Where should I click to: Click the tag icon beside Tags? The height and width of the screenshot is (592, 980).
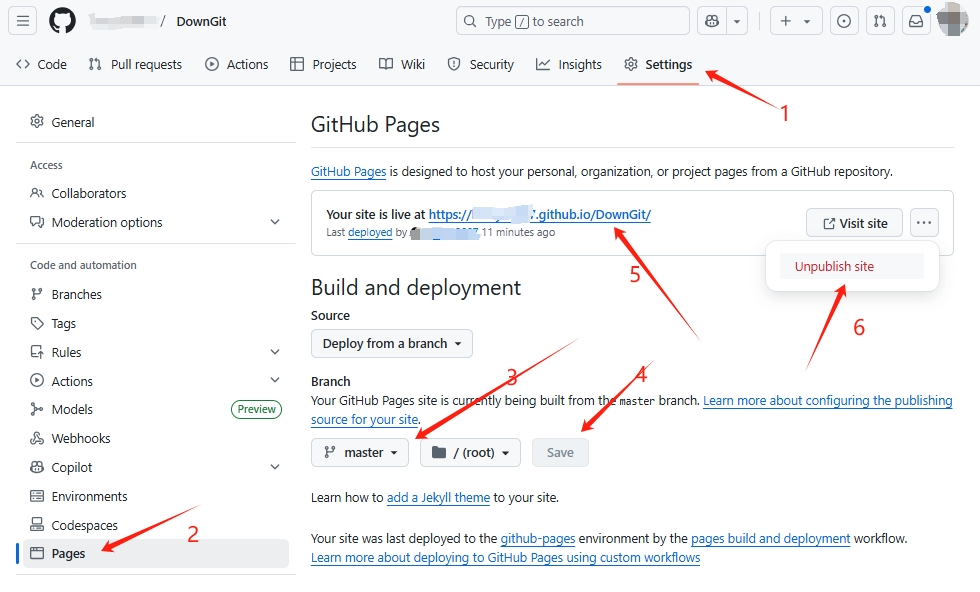point(37,323)
